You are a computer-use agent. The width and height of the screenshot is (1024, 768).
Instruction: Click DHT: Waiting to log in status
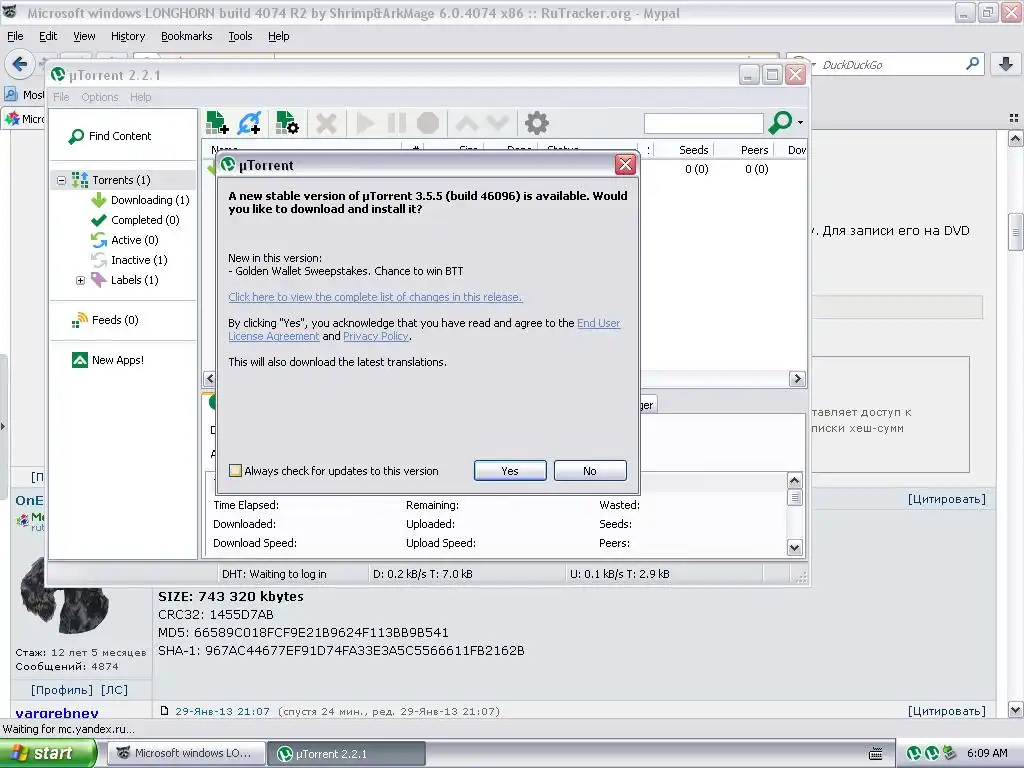[274, 574]
